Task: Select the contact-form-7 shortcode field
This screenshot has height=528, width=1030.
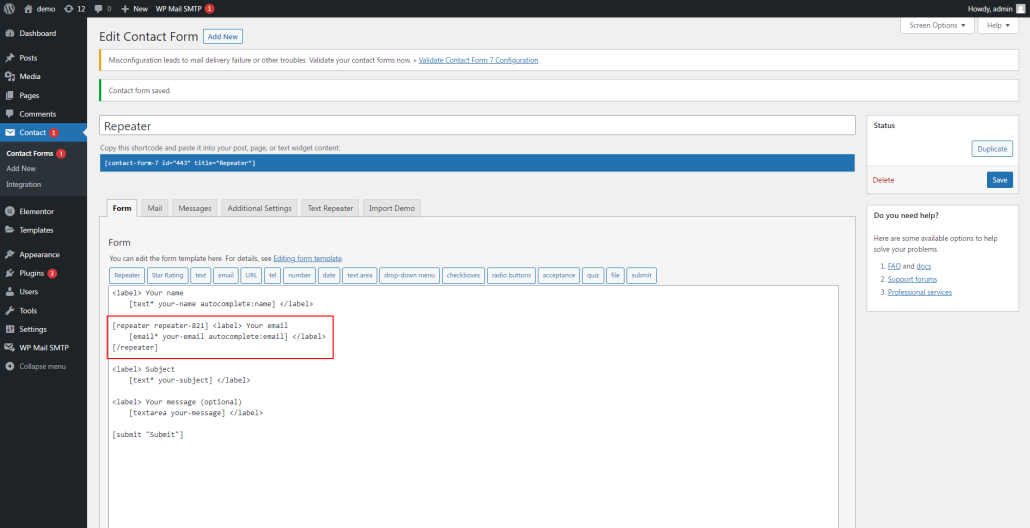Action: click(478, 163)
